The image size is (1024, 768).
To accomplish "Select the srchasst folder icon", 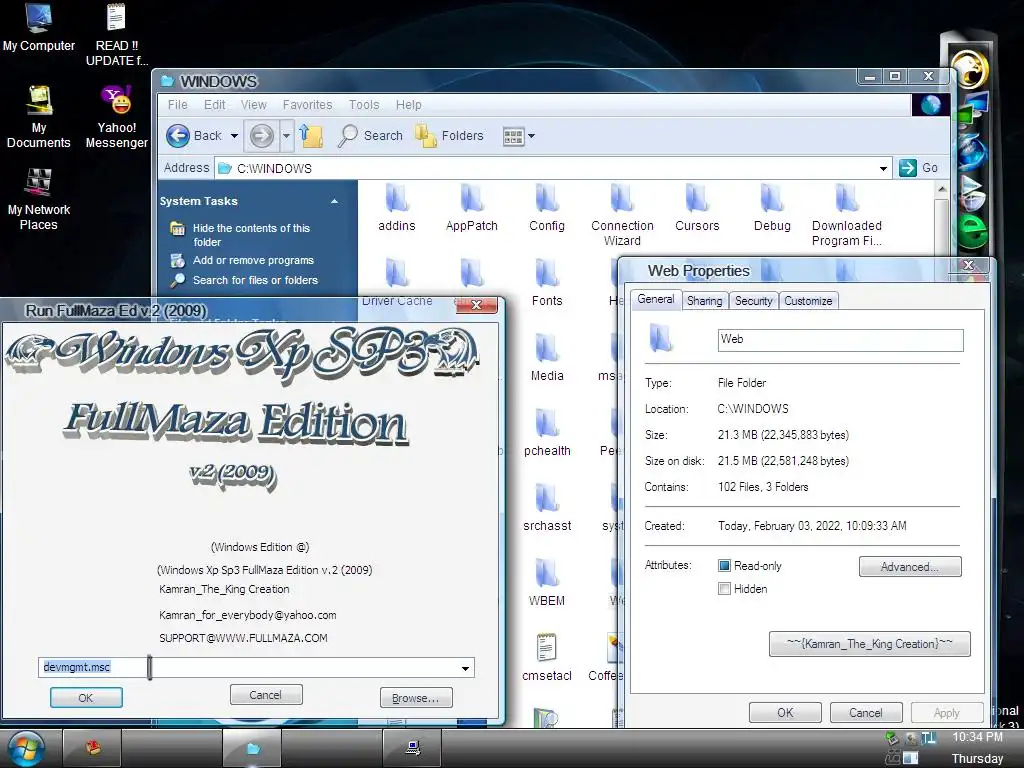I will pos(547,498).
